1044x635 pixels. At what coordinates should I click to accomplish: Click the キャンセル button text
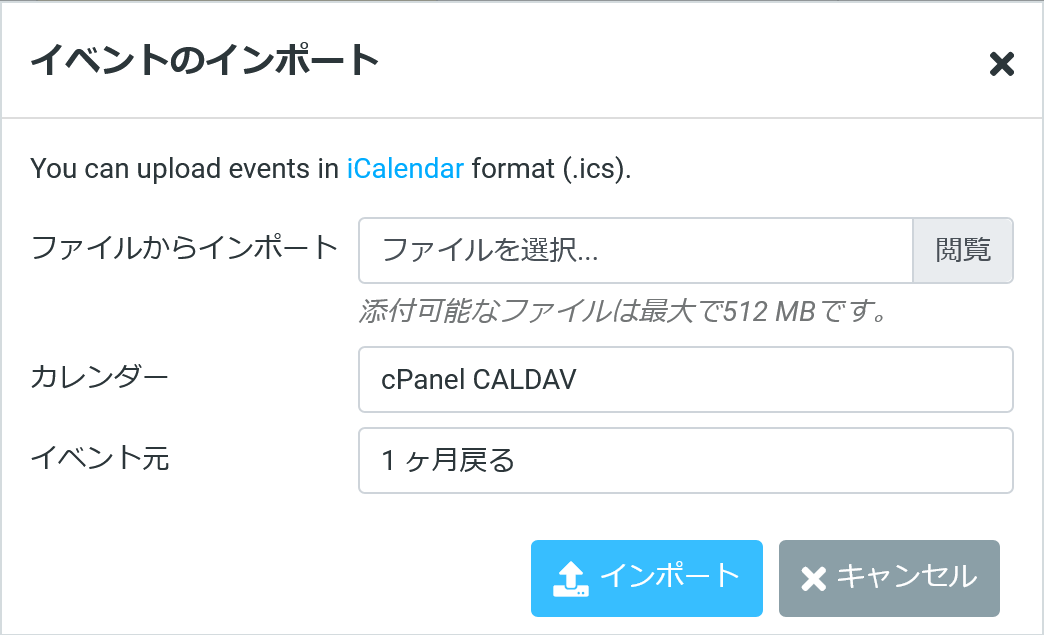(906, 576)
